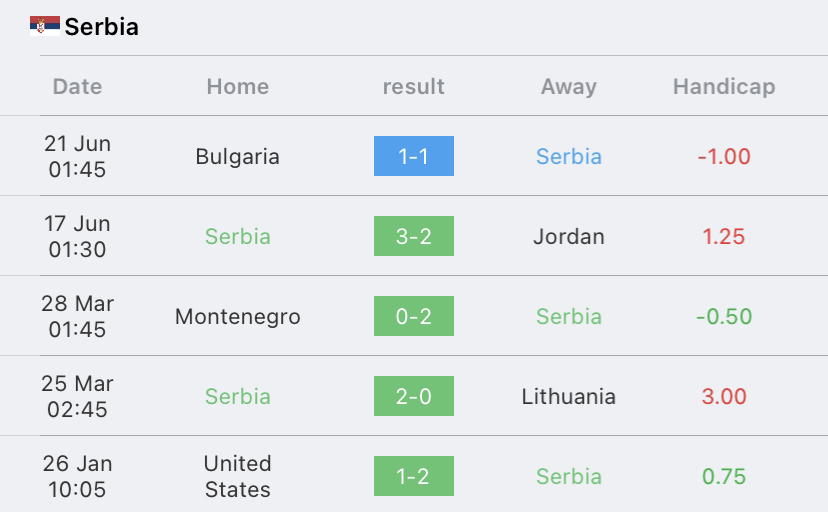This screenshot has width=828, height=512.
Task: Click the Bulgaria home team name
Action: coord(237,157)
